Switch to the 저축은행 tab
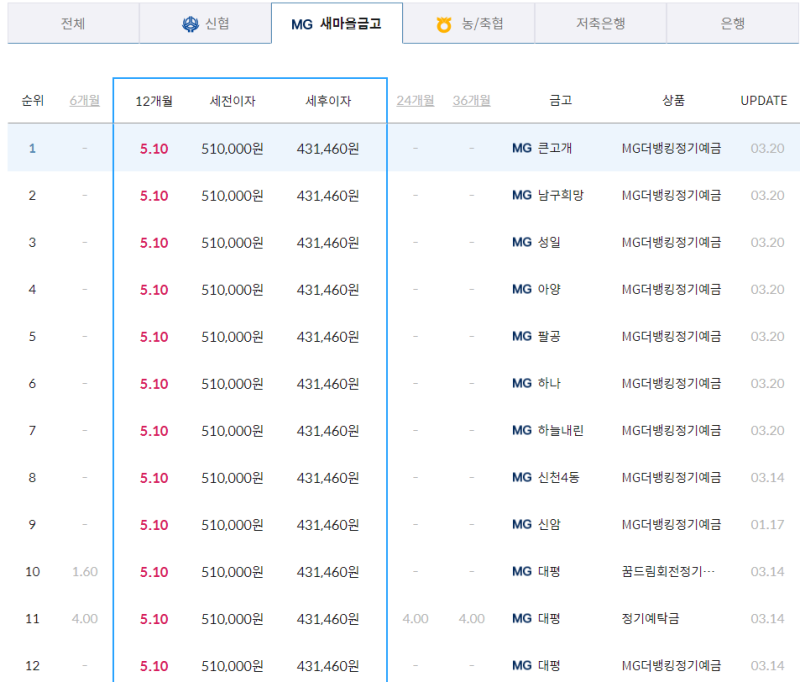The width and height of the screenshot is (800, 682). (601, 23)
